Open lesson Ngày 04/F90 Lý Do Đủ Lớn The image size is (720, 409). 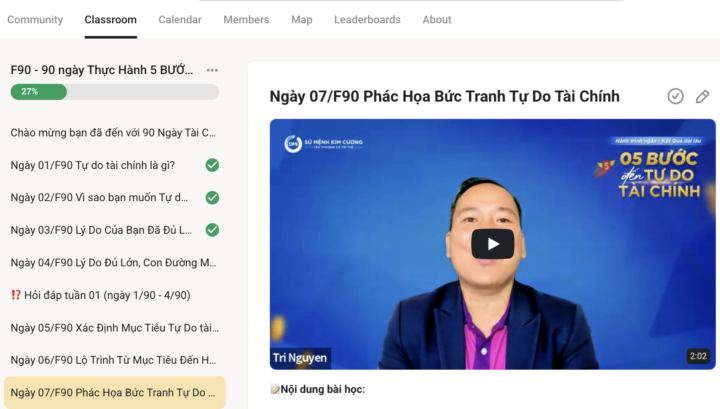[115, 263]
